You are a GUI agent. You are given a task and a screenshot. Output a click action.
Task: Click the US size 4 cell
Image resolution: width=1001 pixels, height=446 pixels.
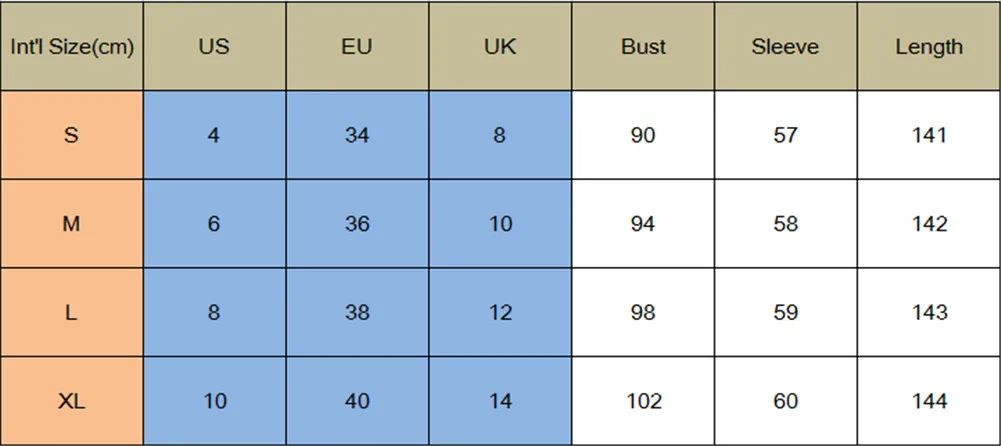[214, 135]
